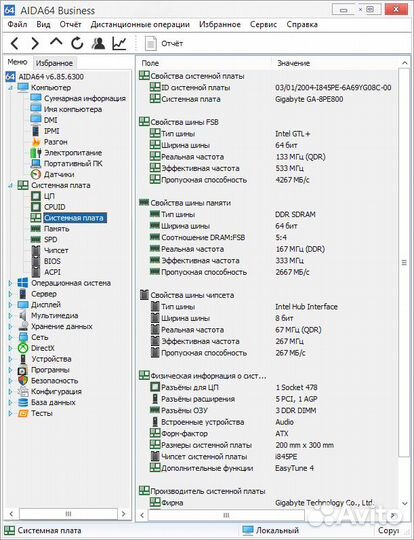Viewport: 414px width, 540px height.
Task: Open the Справка menu
Action: [x=302, y=24]
